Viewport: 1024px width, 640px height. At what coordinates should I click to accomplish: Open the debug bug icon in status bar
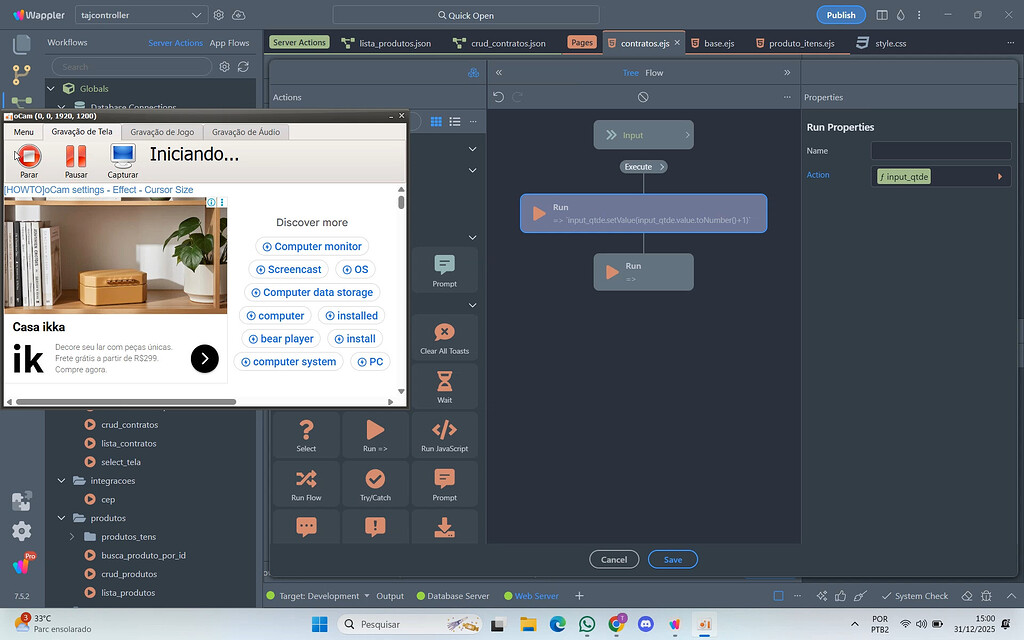[987, 596]
